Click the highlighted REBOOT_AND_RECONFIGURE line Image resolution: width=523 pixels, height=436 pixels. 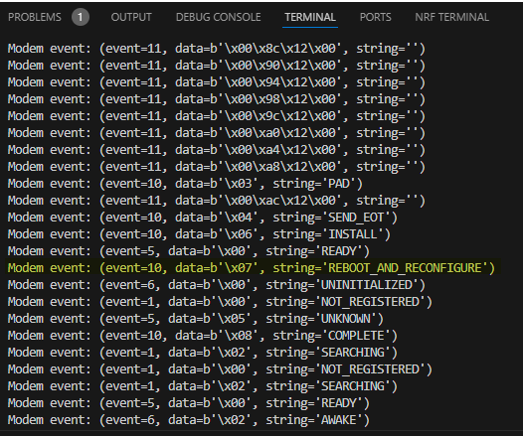[251, 268]
